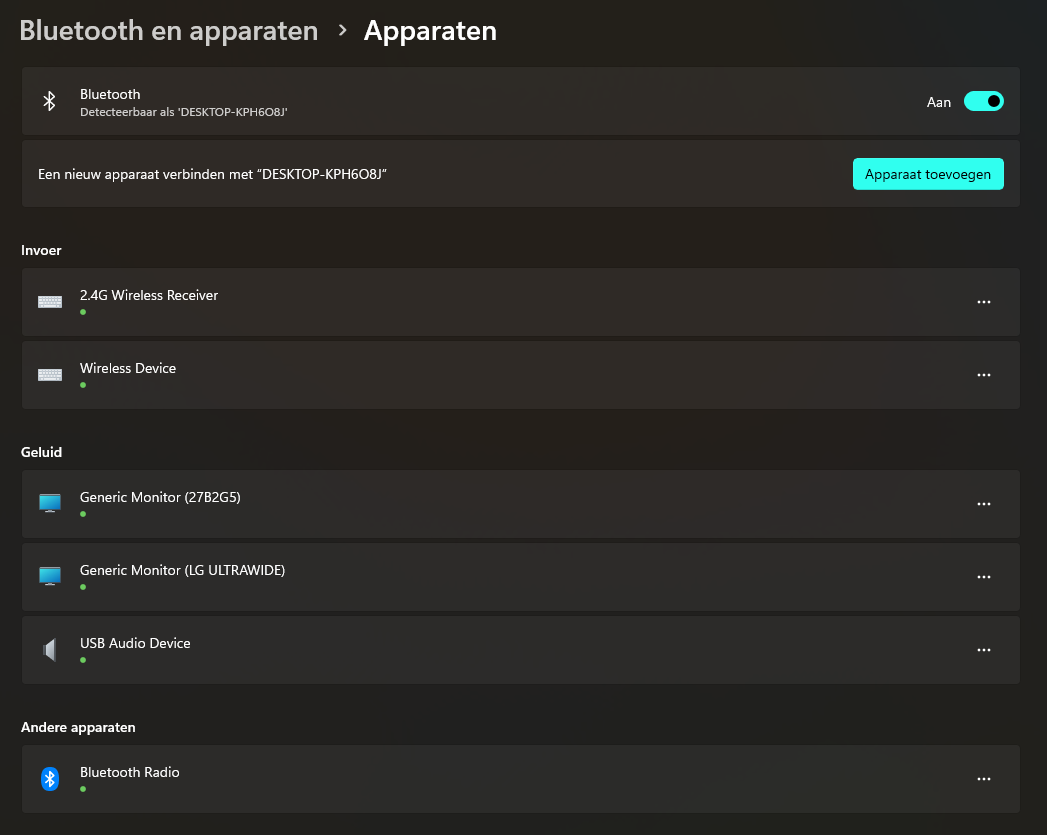This screenshot has height=835, width=1047.
Task: Click the monitor icon for LG ULTRAWIDE
Action: (50, 576)
